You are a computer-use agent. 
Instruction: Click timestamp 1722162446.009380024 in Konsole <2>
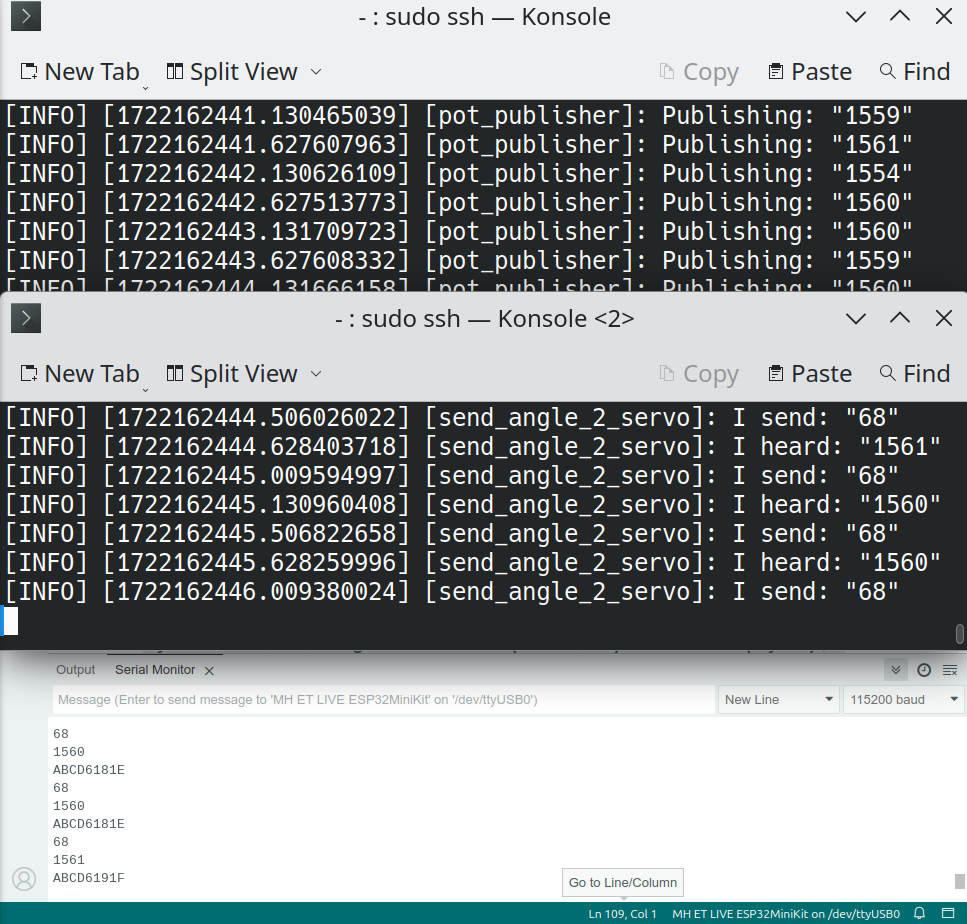tap(255, 592)
